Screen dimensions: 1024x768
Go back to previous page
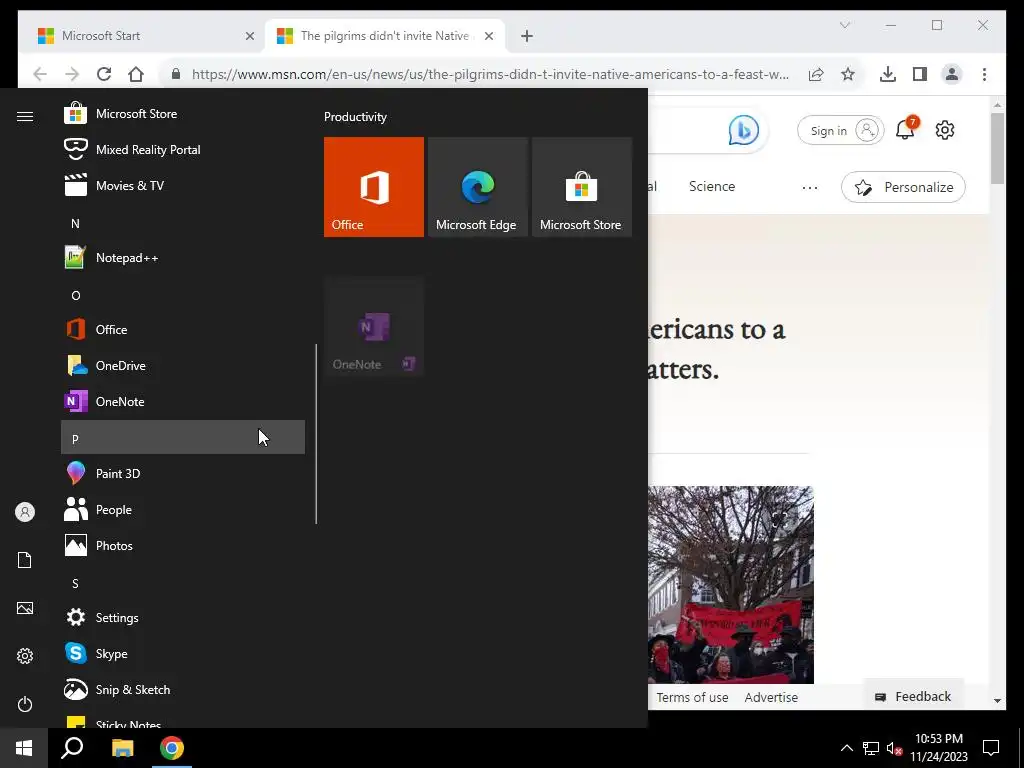(40, 74)
